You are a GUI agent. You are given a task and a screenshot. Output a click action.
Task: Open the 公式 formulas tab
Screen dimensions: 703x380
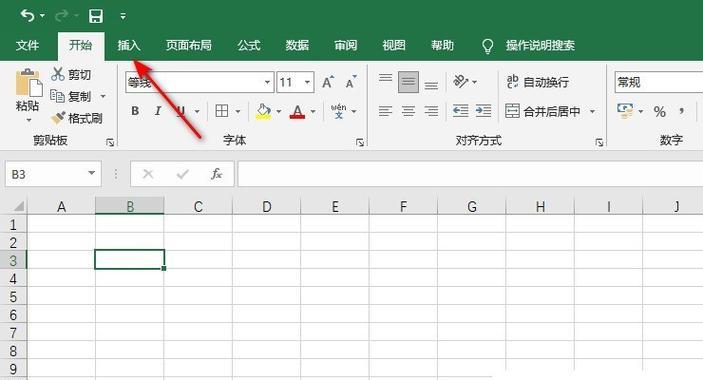click(249, 45)
